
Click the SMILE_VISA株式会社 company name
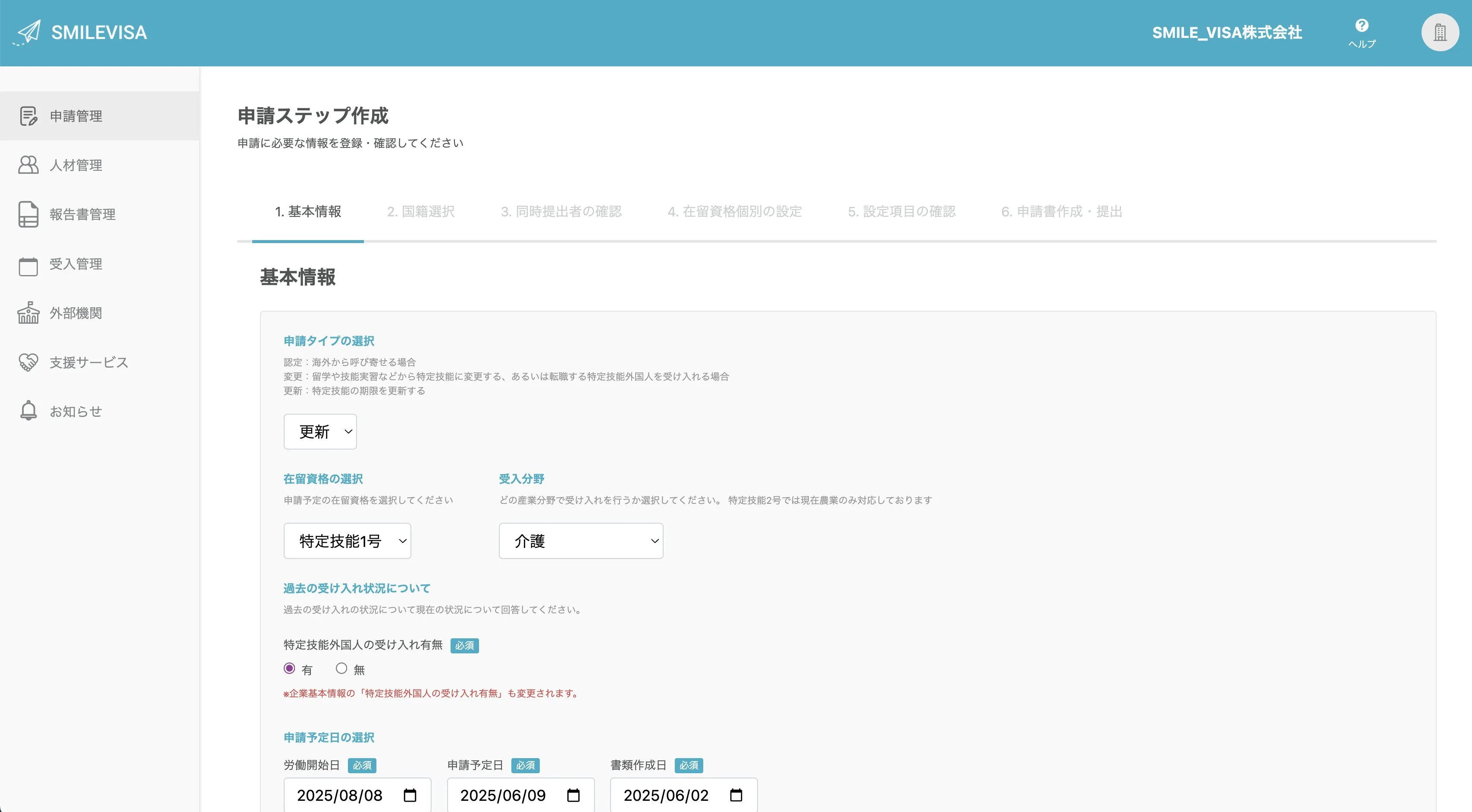coord(1227,33)
